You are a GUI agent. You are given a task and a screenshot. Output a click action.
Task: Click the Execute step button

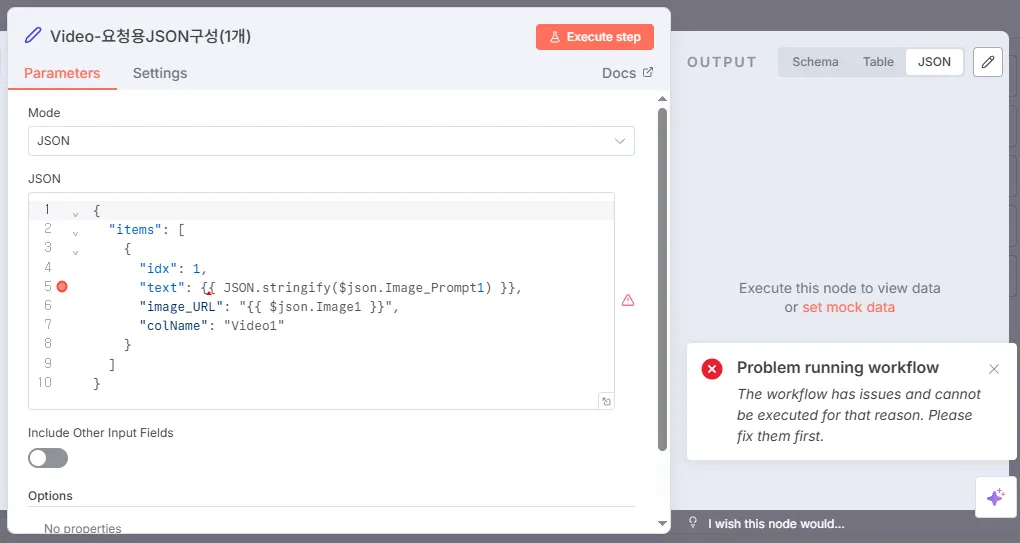(595, 37)
